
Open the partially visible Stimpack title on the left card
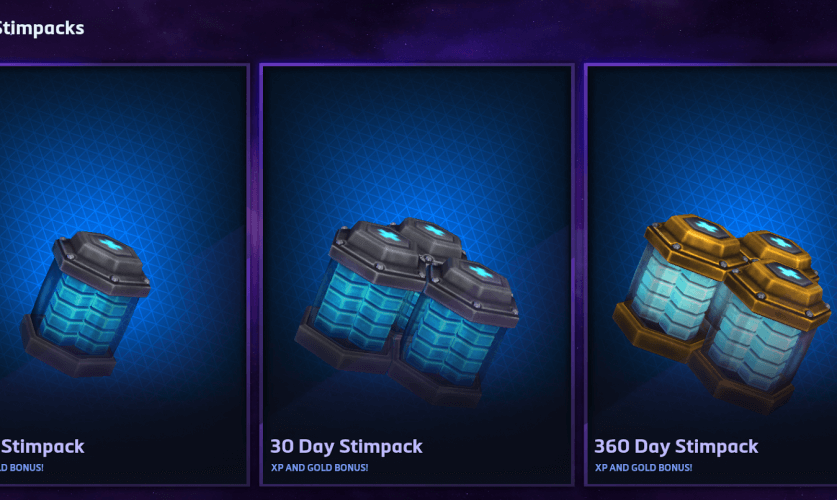coord(42,446)
